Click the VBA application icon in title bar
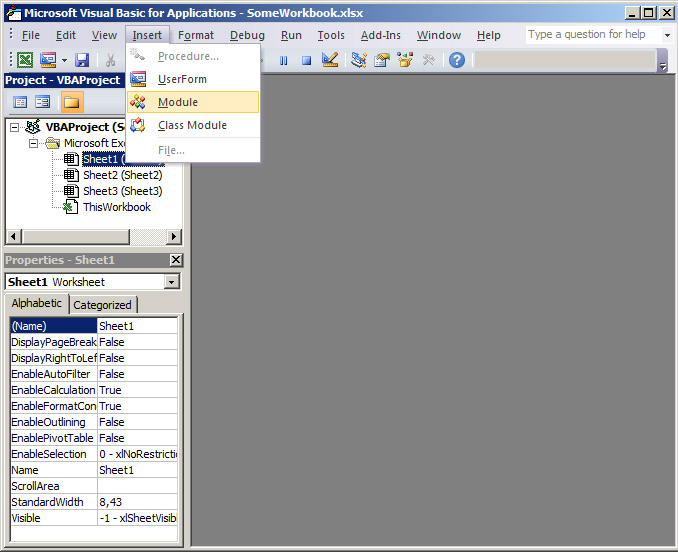Image resolution: width=678 pixels, height=552 pixels. click(13, 13)
